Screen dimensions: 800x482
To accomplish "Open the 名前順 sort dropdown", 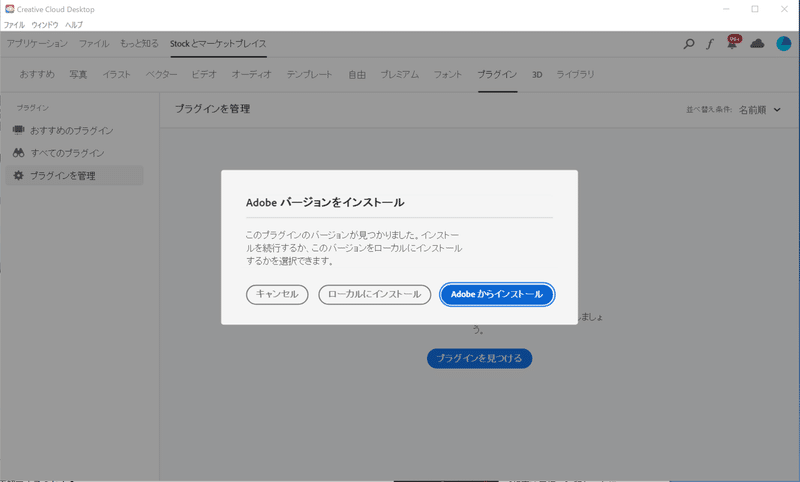I will coord(760,110).
